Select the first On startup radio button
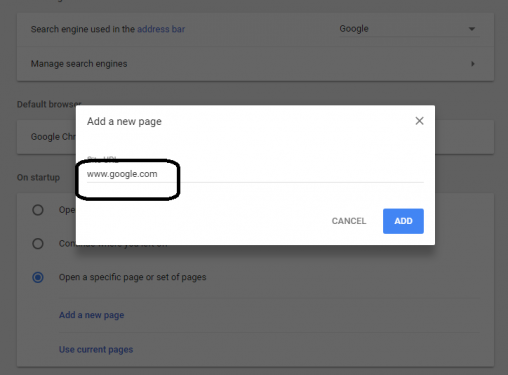Image resolution: width=508 pixels, height=375 pixels. coord(38,210)
